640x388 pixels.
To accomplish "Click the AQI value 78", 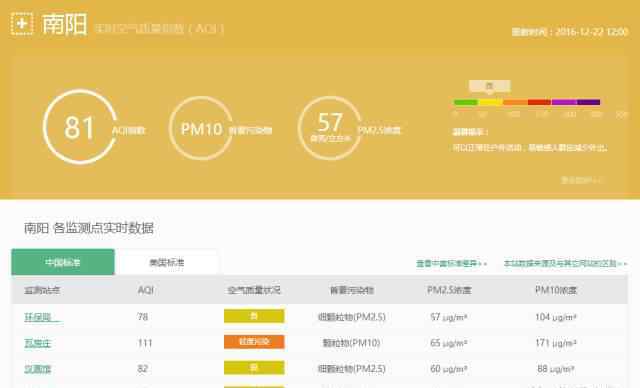I will click(x=142, y=317).
